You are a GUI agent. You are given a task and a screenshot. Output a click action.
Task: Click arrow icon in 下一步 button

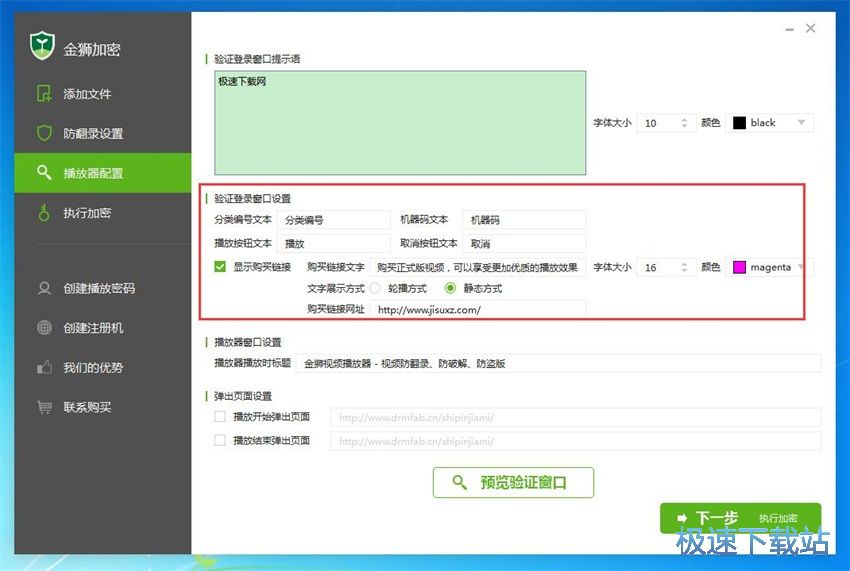[681, 518]
